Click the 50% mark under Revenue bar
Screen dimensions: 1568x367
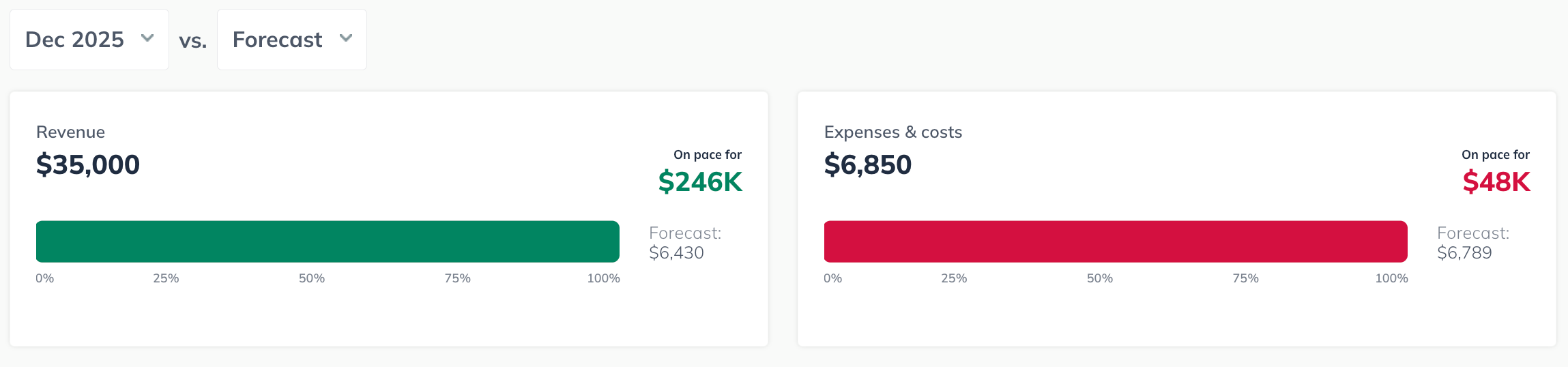[312, 278]
